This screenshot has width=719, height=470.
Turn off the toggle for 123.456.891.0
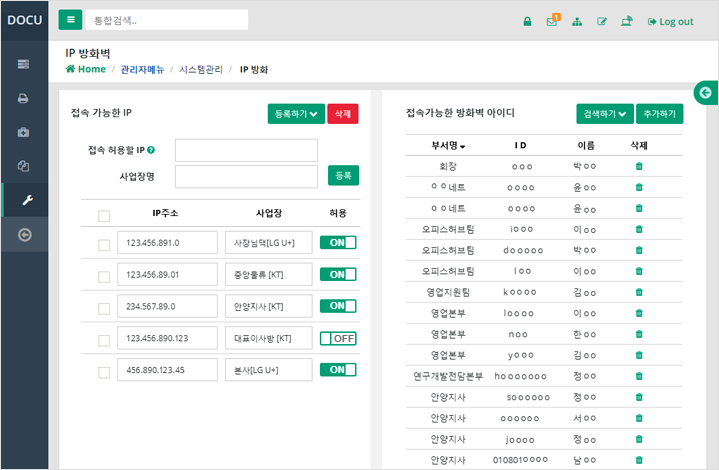338,242
